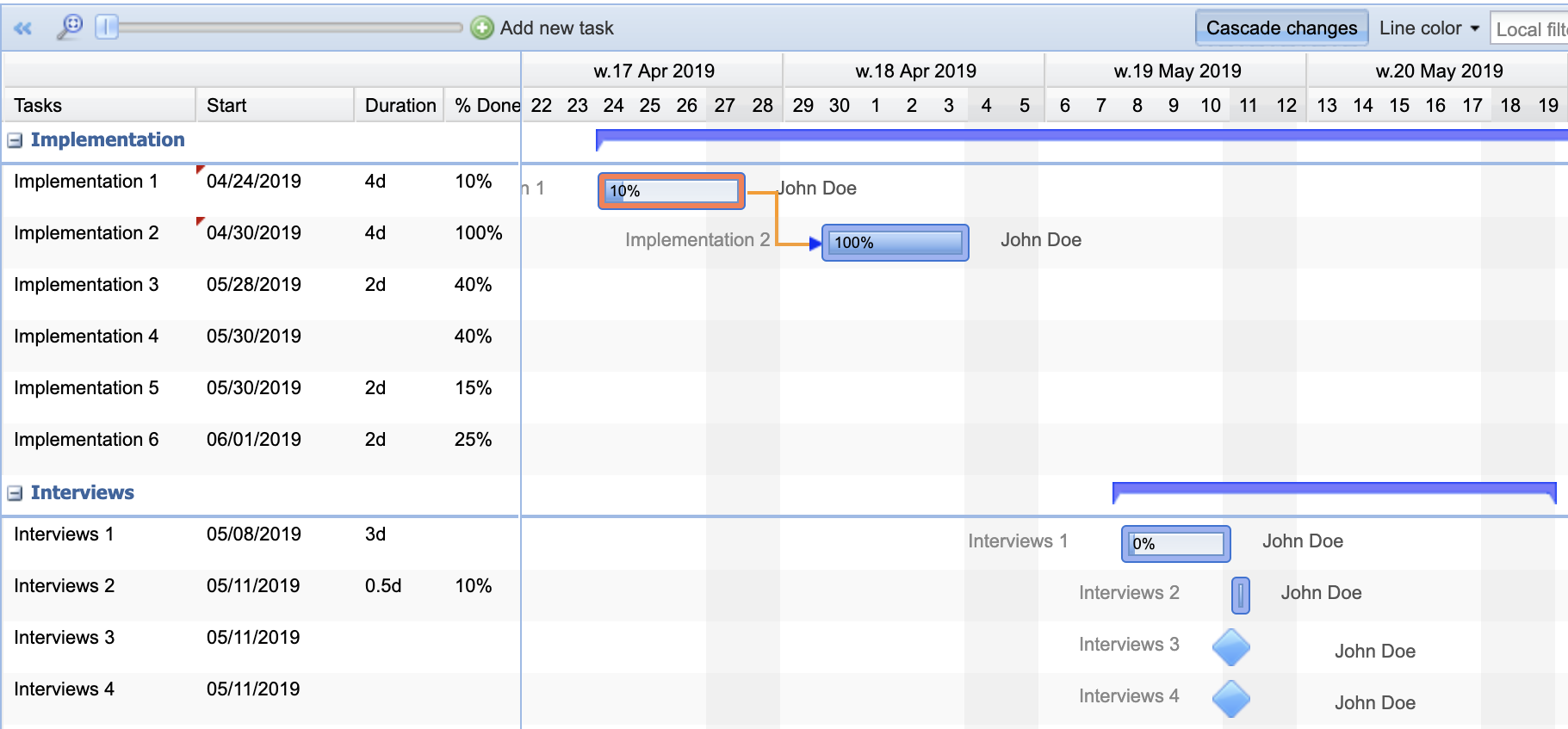The width and height of the screenshot is (1568, 729).
Task: Click the green Add new task icon
Action: [x=482, y=28]
